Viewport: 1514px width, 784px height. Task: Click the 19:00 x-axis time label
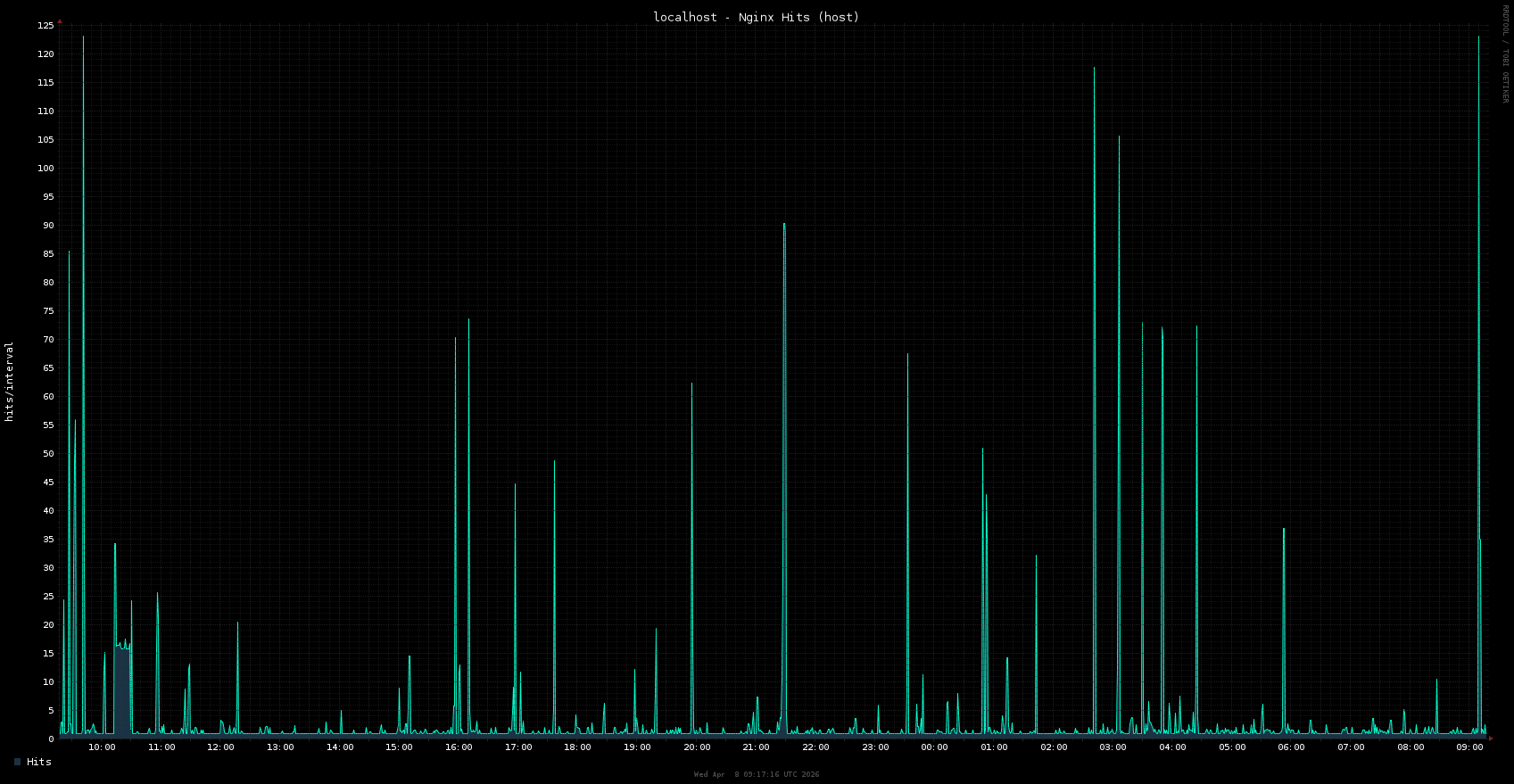click(x=637, y=747)
